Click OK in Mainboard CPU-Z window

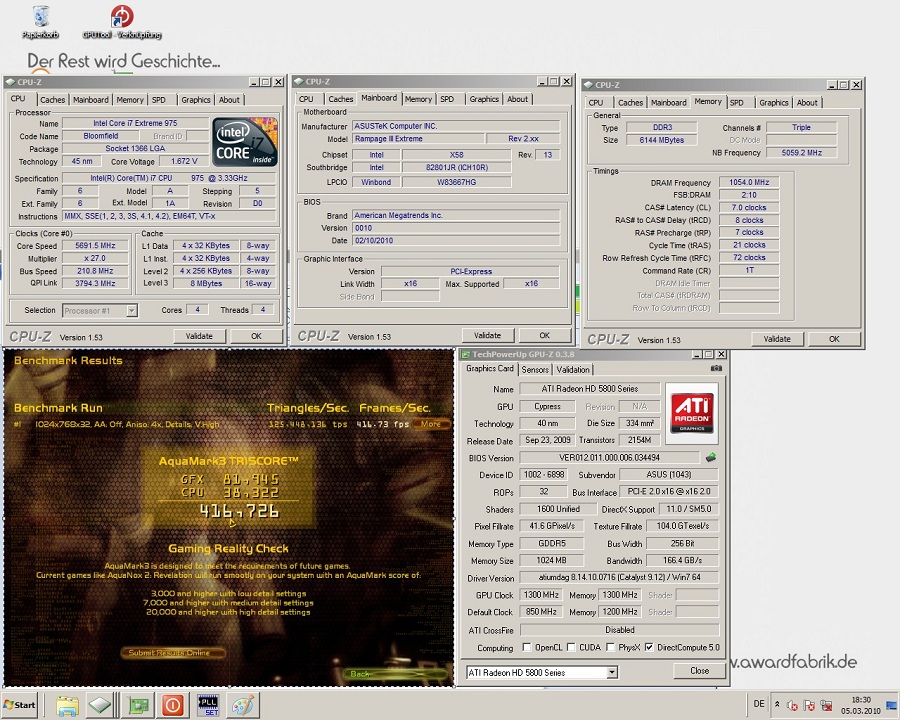point(545,335)
